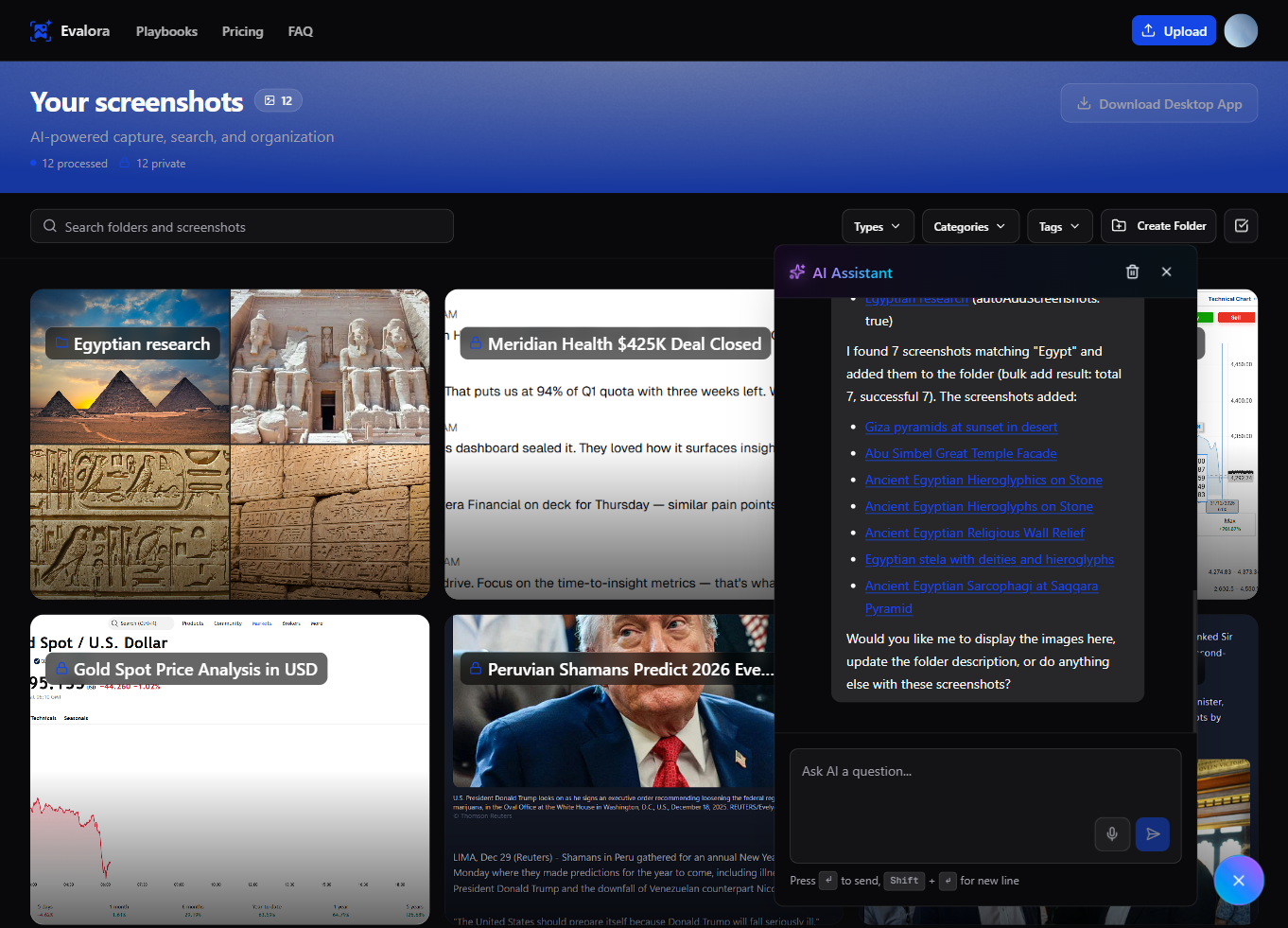The width and height of the screenshot is (1288, 928).
Task: Open the Ancient Egyptian Hieroglyphs on Stone link
Action: (x=979, y=506)
